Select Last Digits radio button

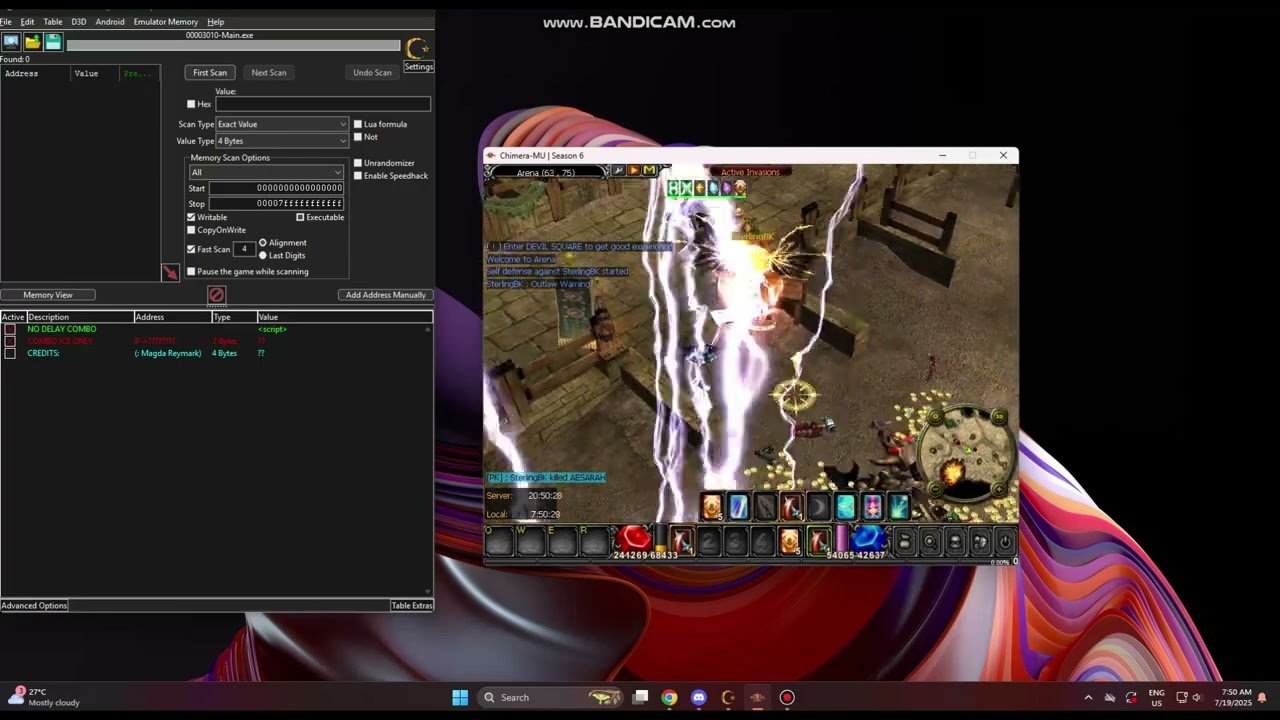click(263, 256)
